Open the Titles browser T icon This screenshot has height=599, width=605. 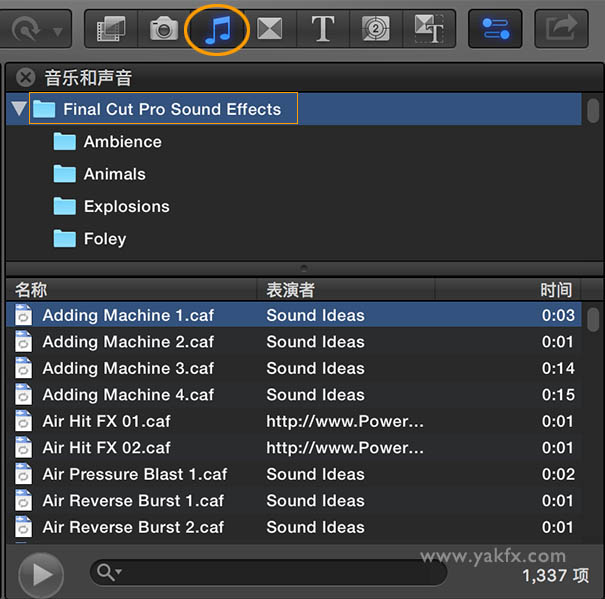tap(323, 29)
